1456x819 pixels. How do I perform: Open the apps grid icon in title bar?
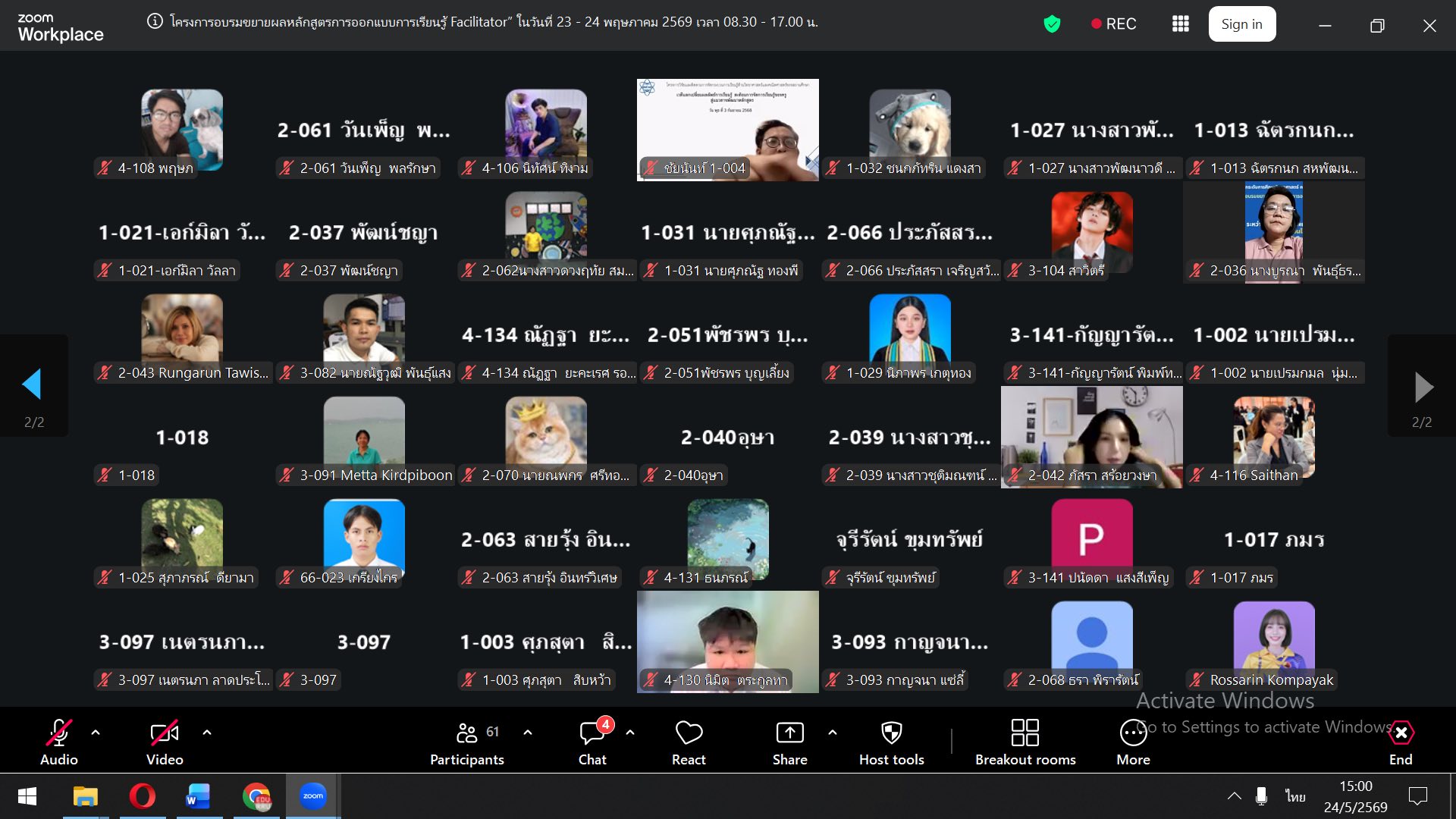point(1180,24)
